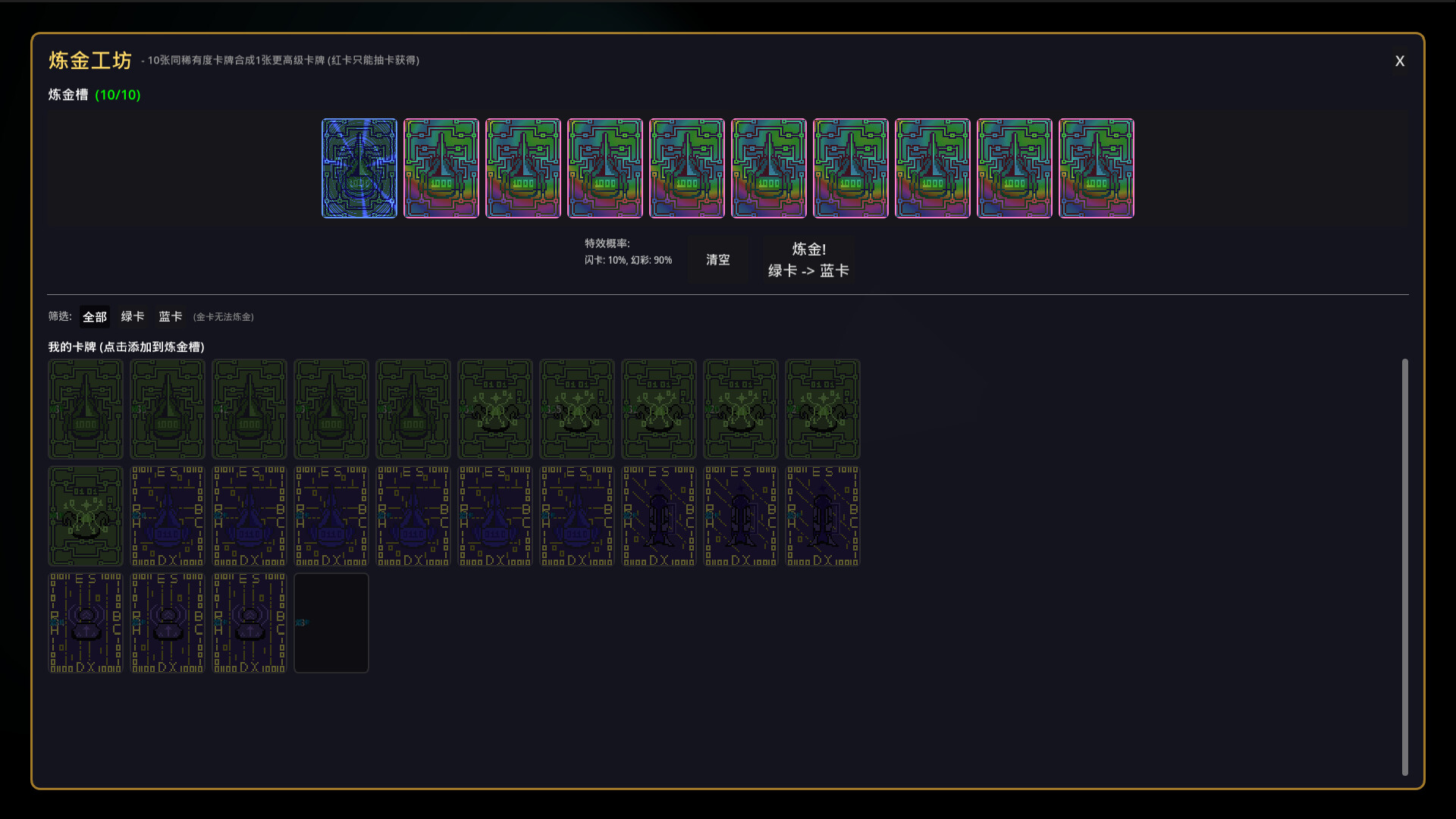Add the first blue 0110 insect card to the slots
1456x819 pixels.
coord(167,516)
